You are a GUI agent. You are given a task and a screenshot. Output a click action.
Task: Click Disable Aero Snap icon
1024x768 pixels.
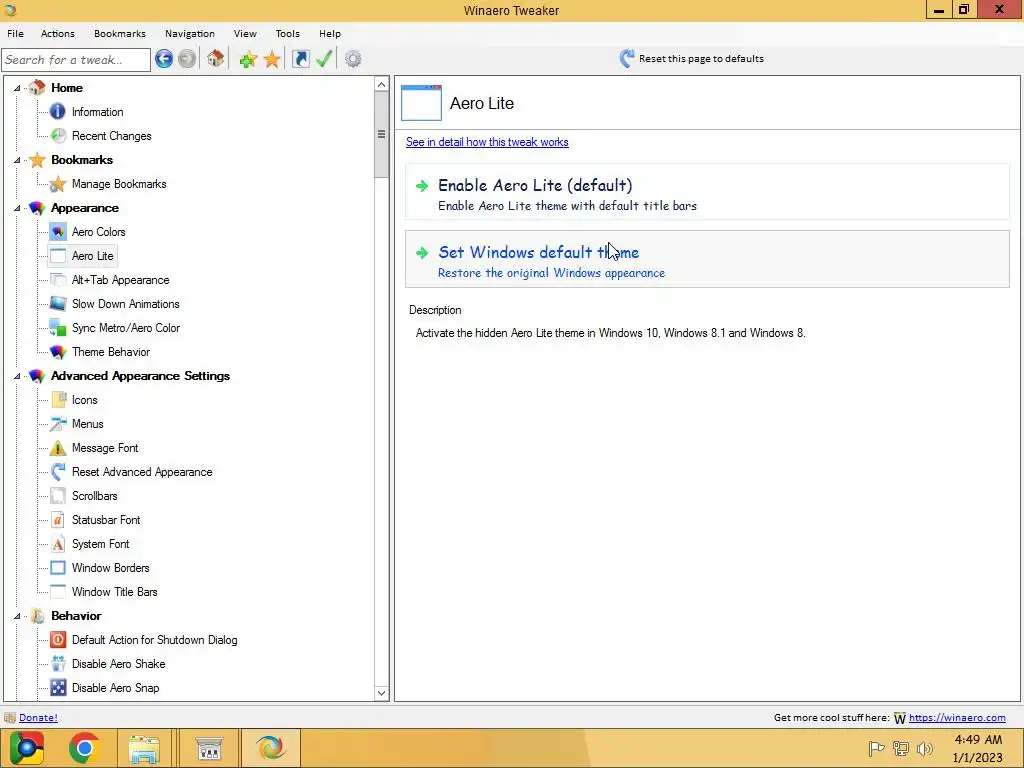pos(58,688)
